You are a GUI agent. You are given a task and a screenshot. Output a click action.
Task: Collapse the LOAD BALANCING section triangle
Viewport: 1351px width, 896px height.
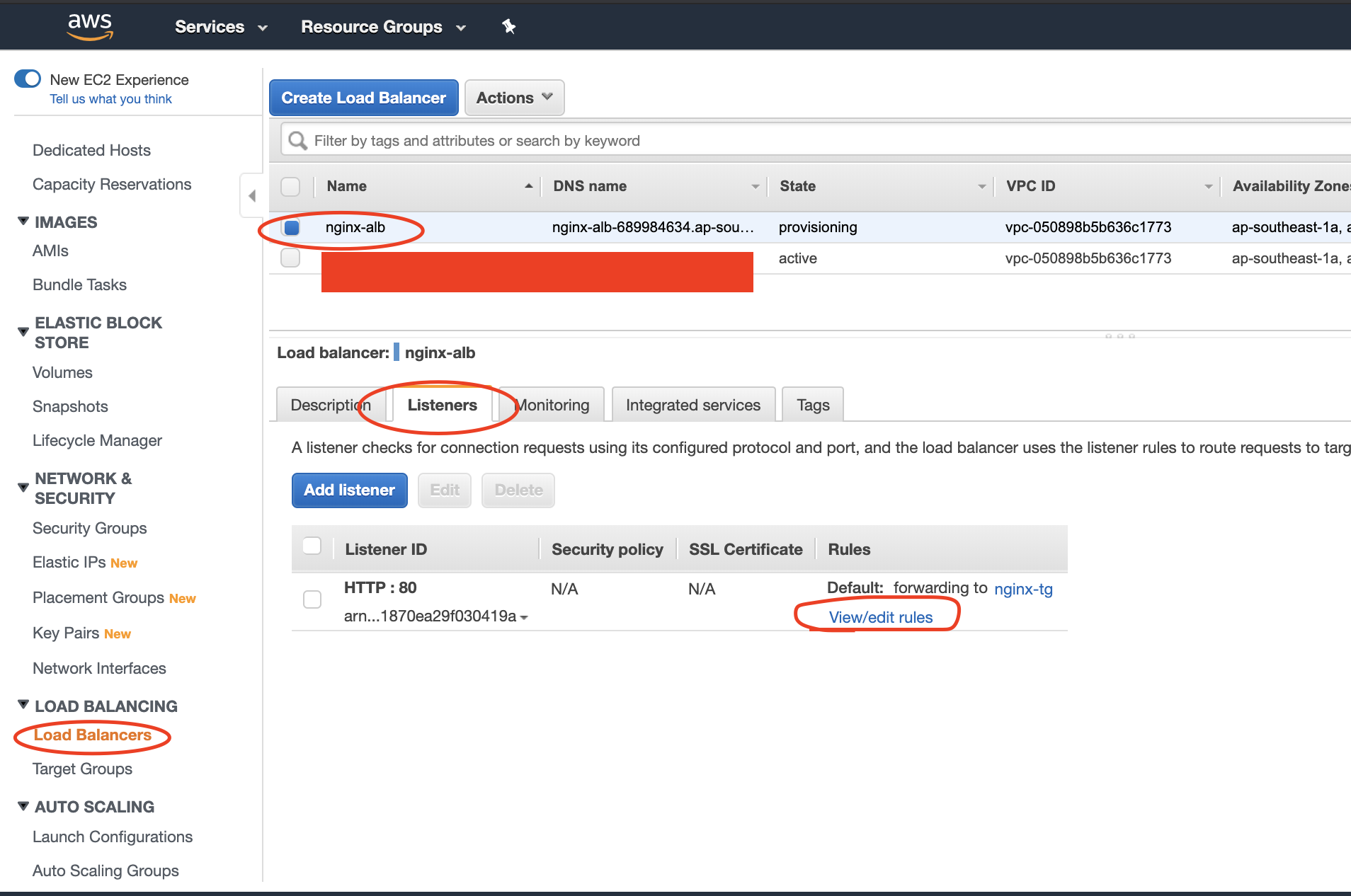[x=23, y=705]
